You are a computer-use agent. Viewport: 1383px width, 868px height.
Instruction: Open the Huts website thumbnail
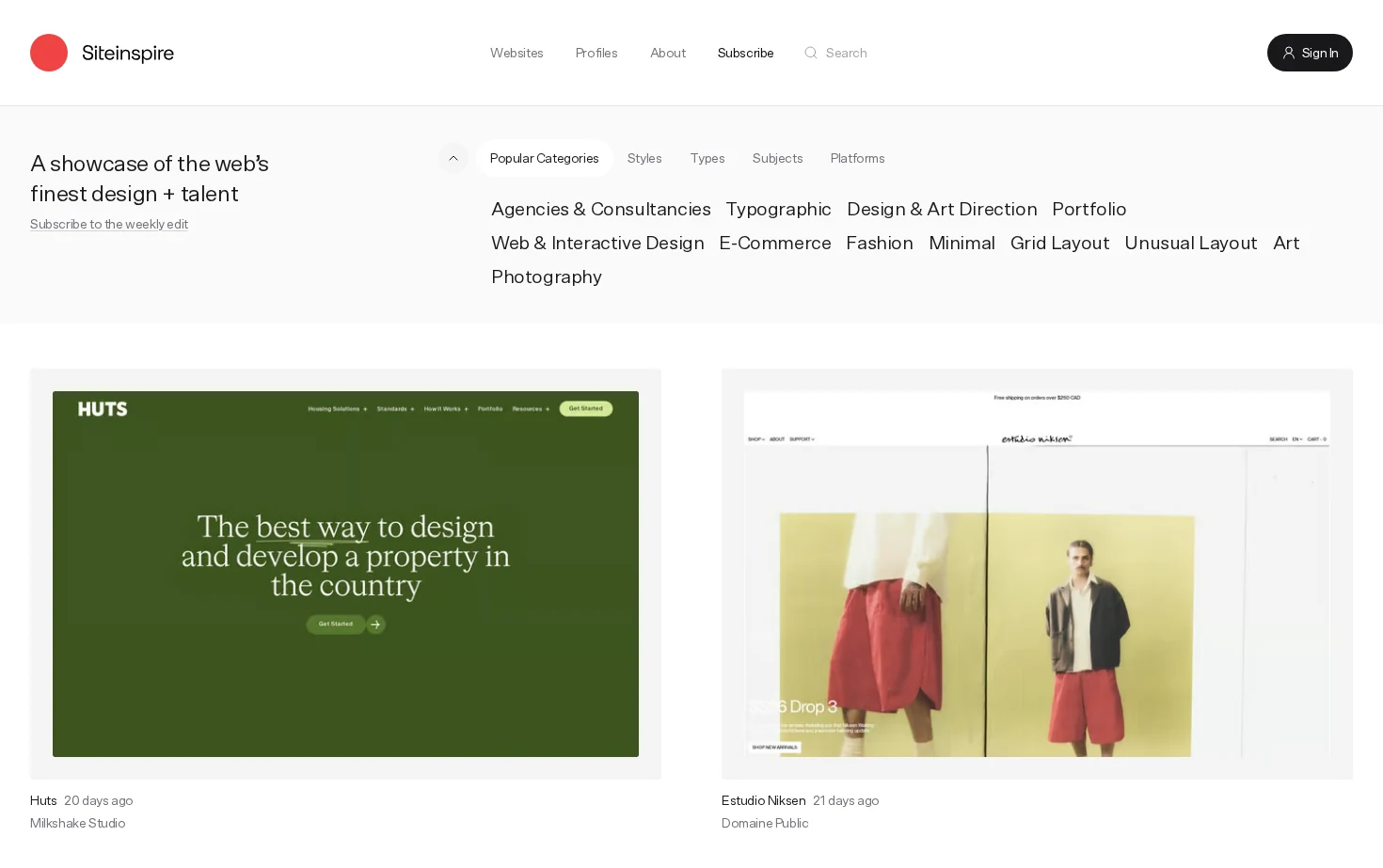(x=345, y=574)
